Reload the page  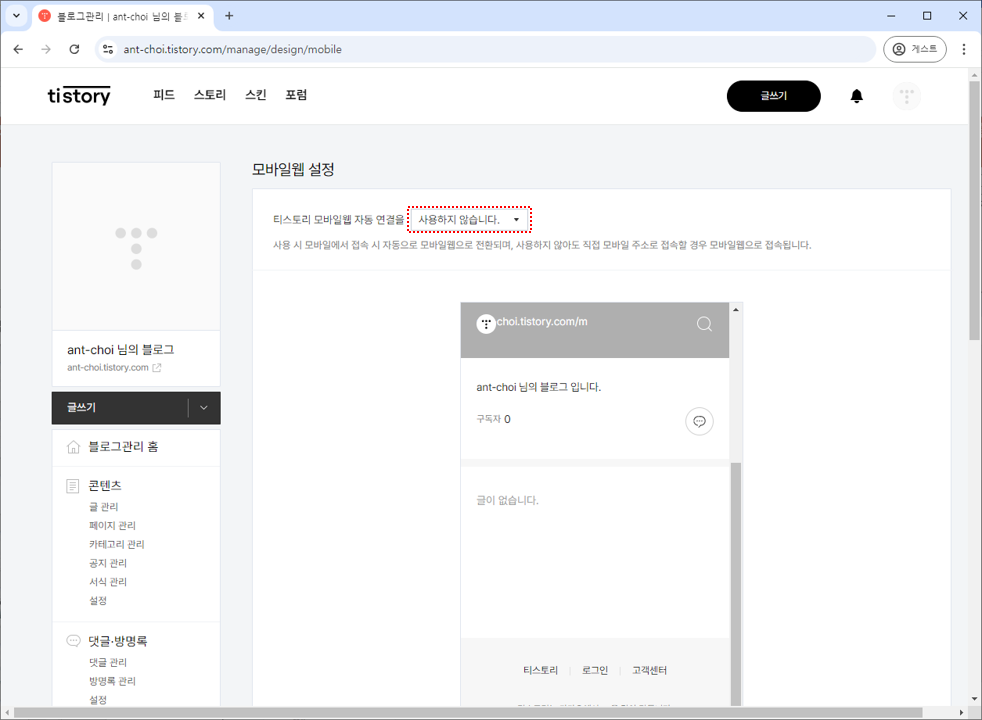[x=74, y=49]
